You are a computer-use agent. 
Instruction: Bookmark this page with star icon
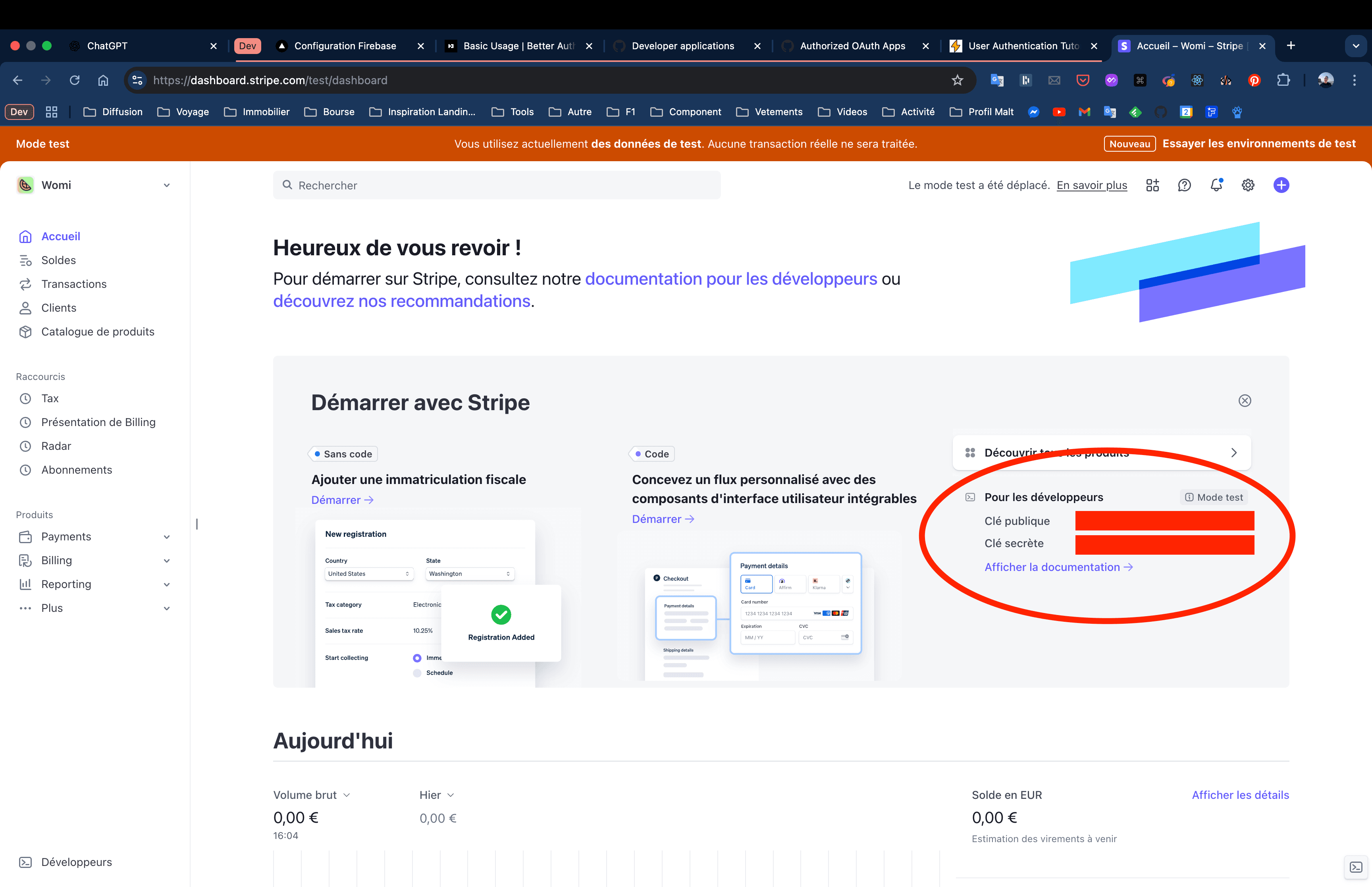pyautogui.click(x=957, y=80)
